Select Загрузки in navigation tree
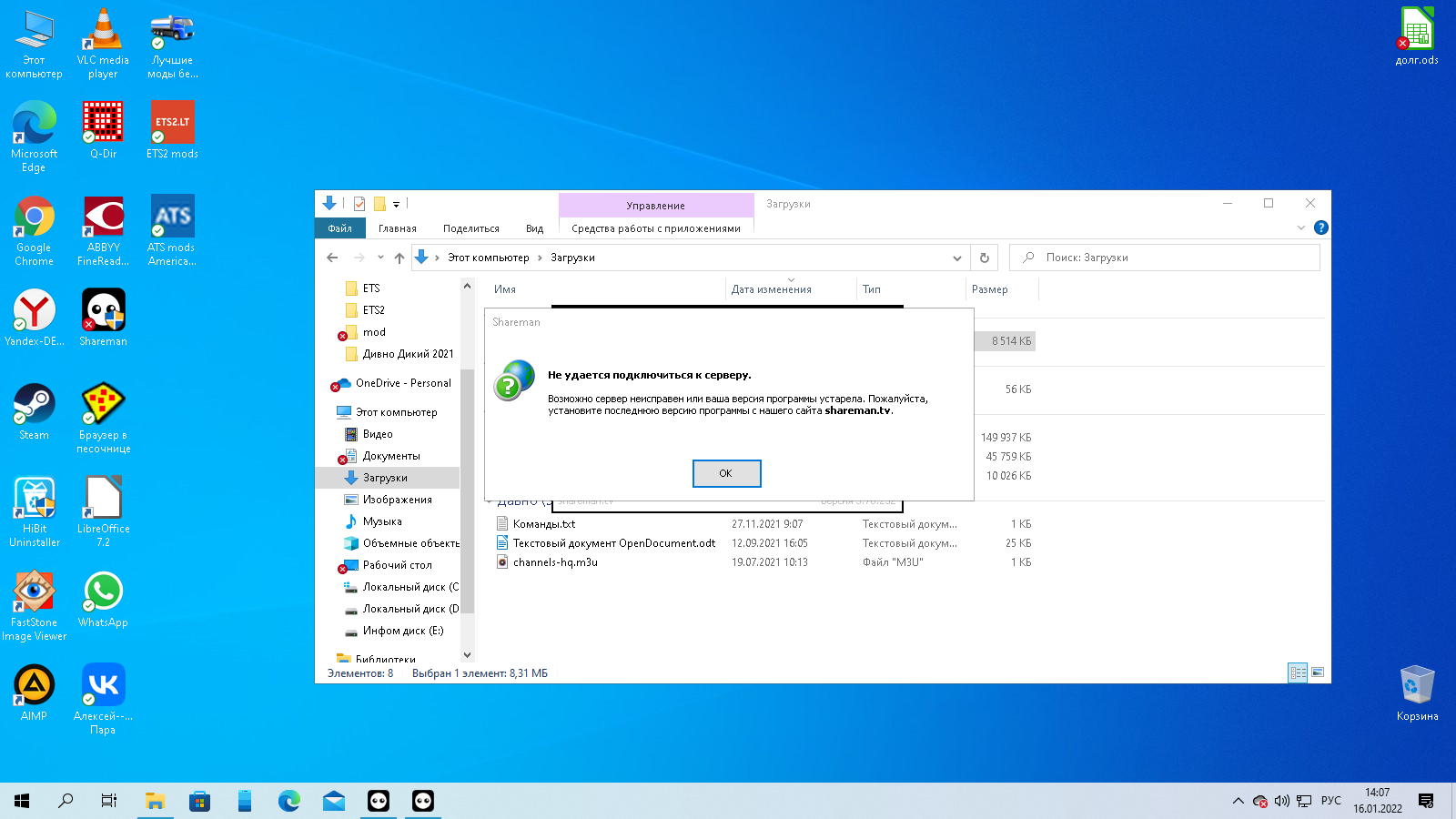The width and height of the screenshot is (1456, 819). (388, 478)
